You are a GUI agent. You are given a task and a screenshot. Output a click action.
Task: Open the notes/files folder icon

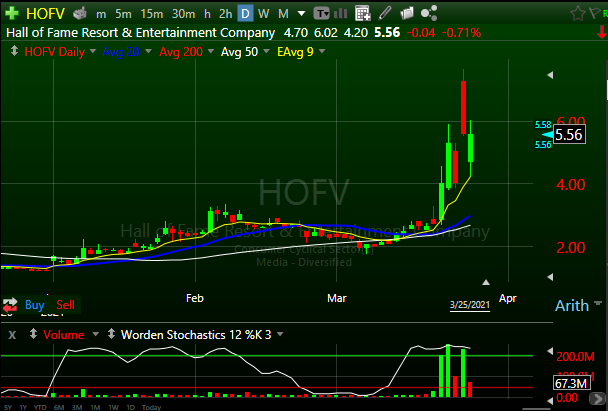[407, 14]
